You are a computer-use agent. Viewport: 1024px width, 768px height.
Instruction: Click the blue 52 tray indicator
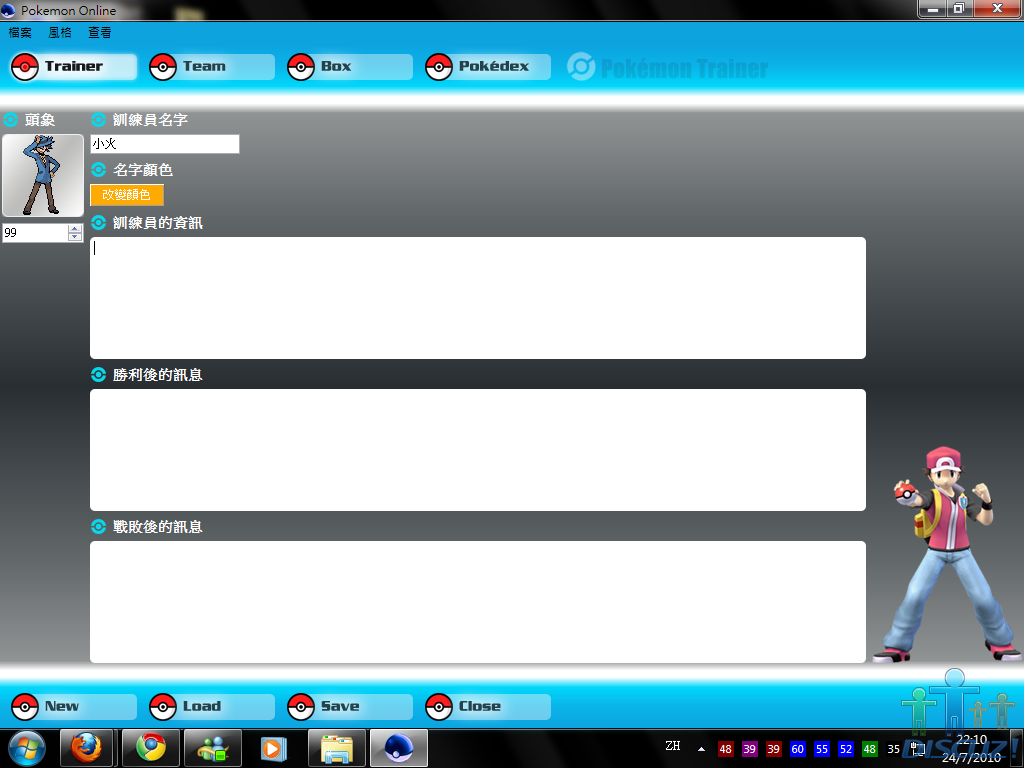[846, 749]
